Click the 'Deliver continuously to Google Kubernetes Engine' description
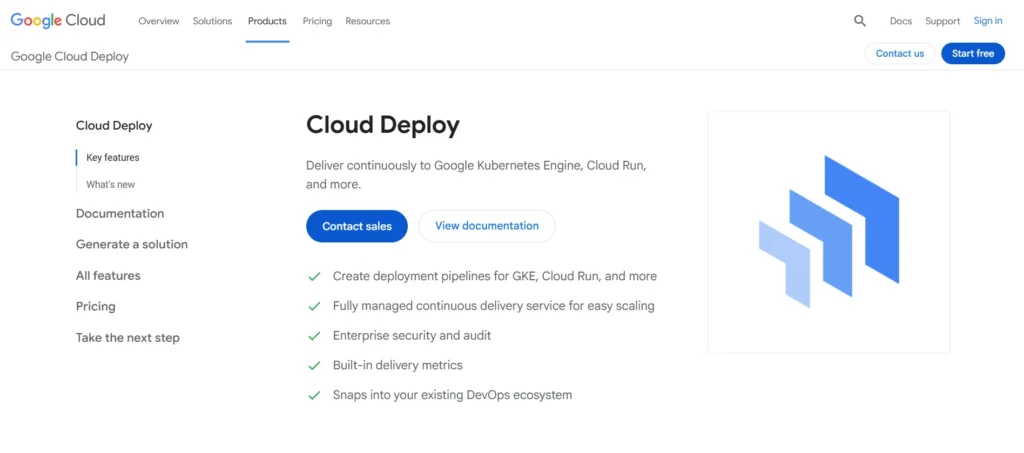Image resolution: width=1024 pixels, height=453 pixels. pos(476,175)
